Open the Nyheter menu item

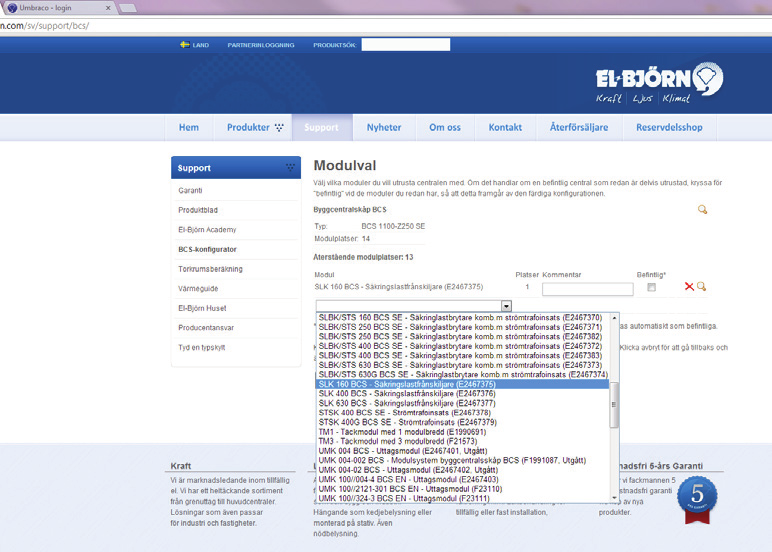point(384,128)
